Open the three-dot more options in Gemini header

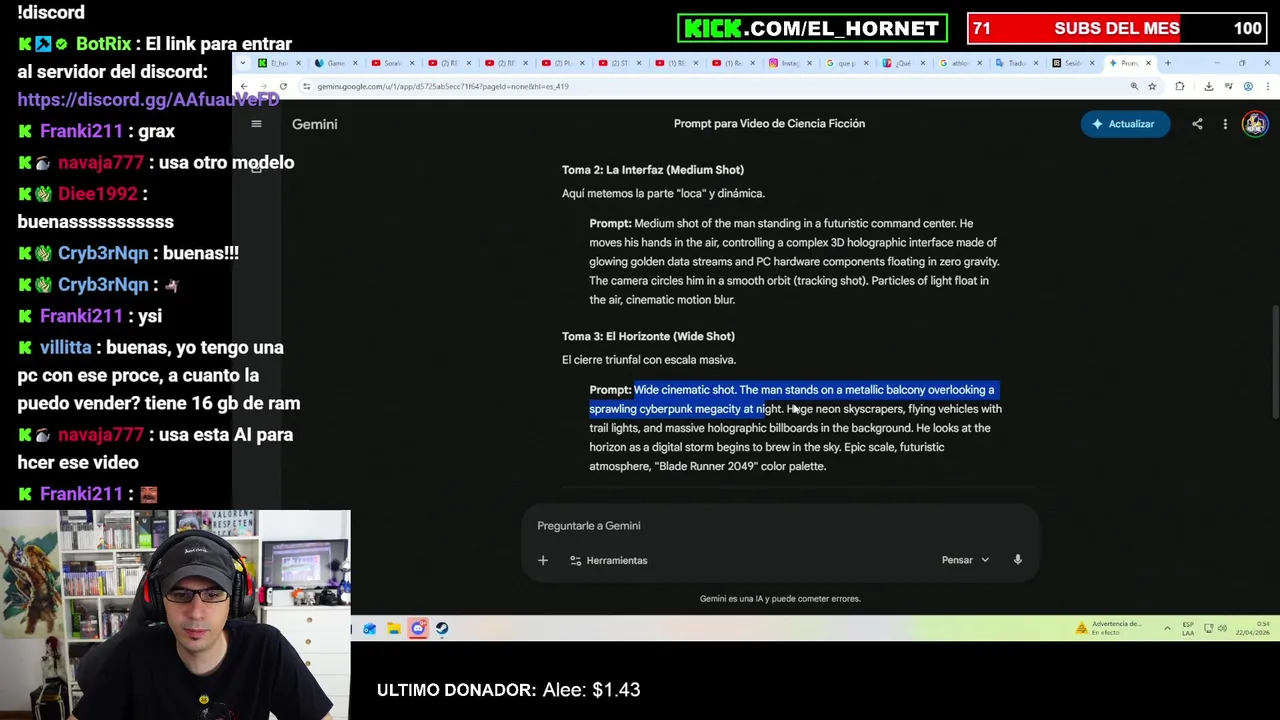[1225, 124]
